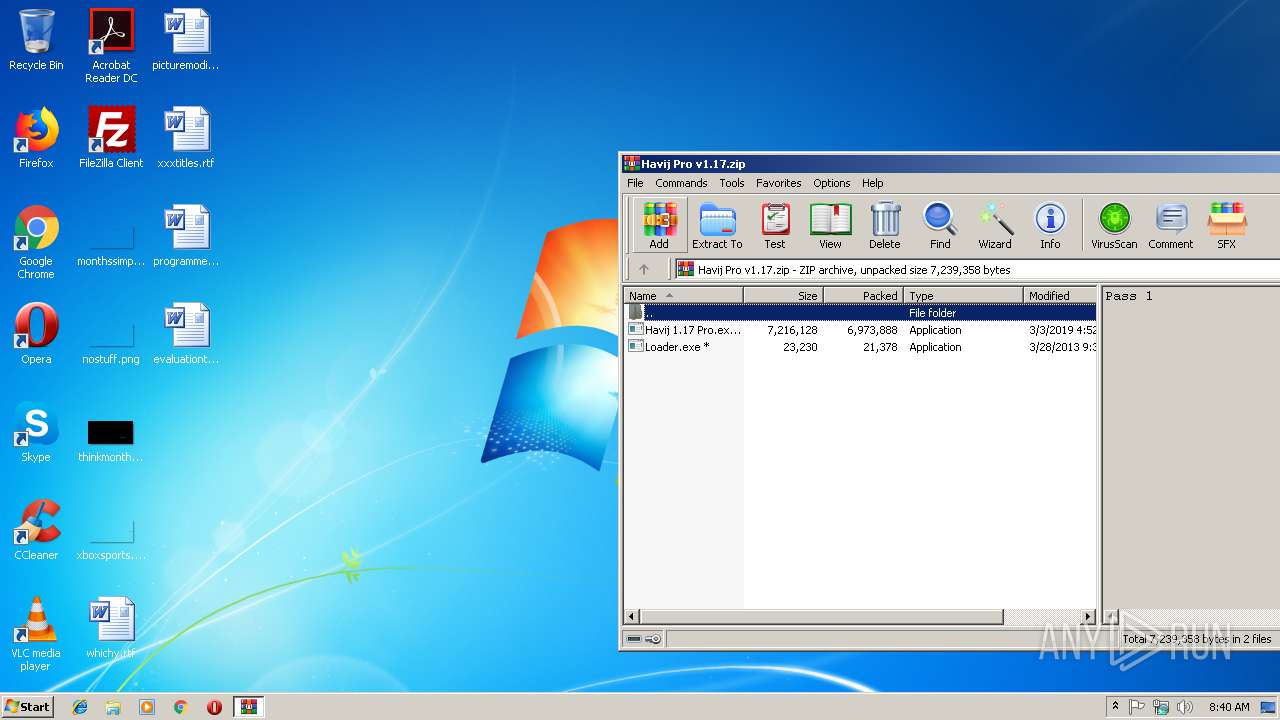This screenshot has height=720, width=1280.
Task: Click the WinRAR taskbar button
Action: pyautogui.click(x=249, y=707)
